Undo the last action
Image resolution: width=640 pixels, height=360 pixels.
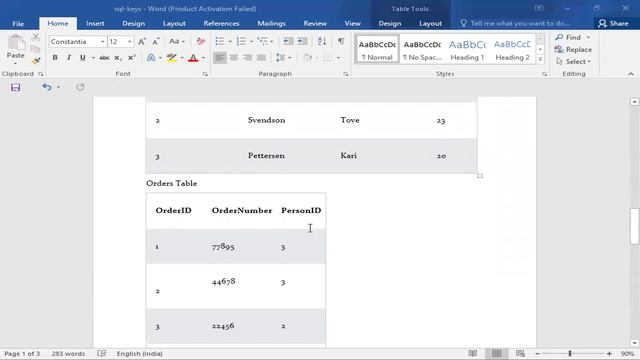pos(47,87)
